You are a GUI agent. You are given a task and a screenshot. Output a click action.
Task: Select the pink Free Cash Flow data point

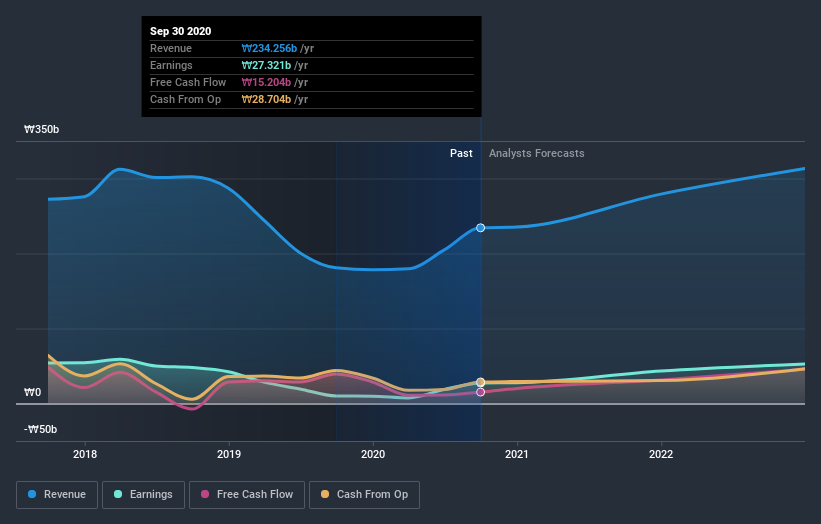[x=481, y=392]
